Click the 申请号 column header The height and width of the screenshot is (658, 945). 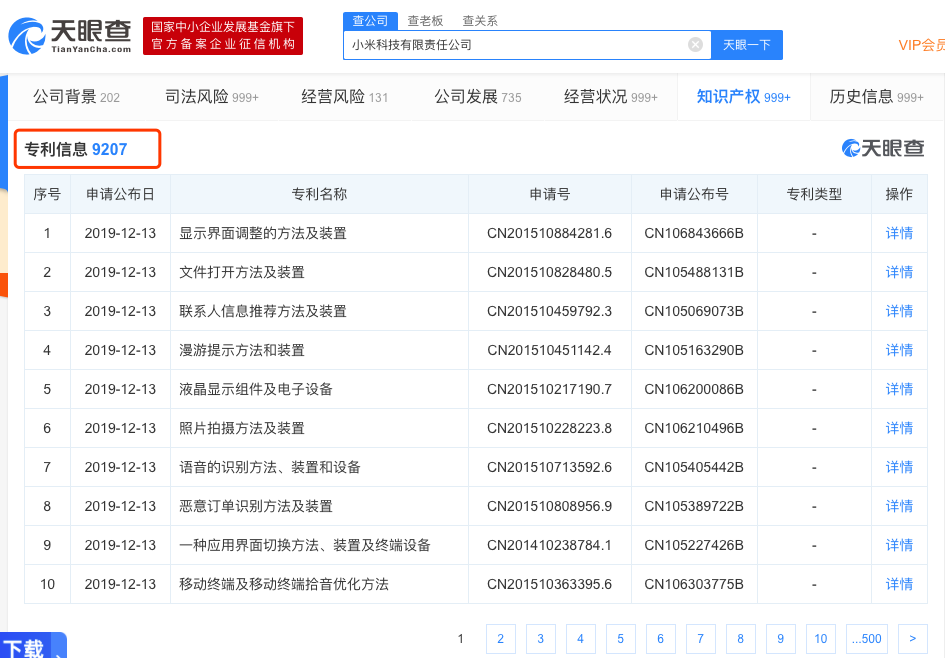(550, 194)
